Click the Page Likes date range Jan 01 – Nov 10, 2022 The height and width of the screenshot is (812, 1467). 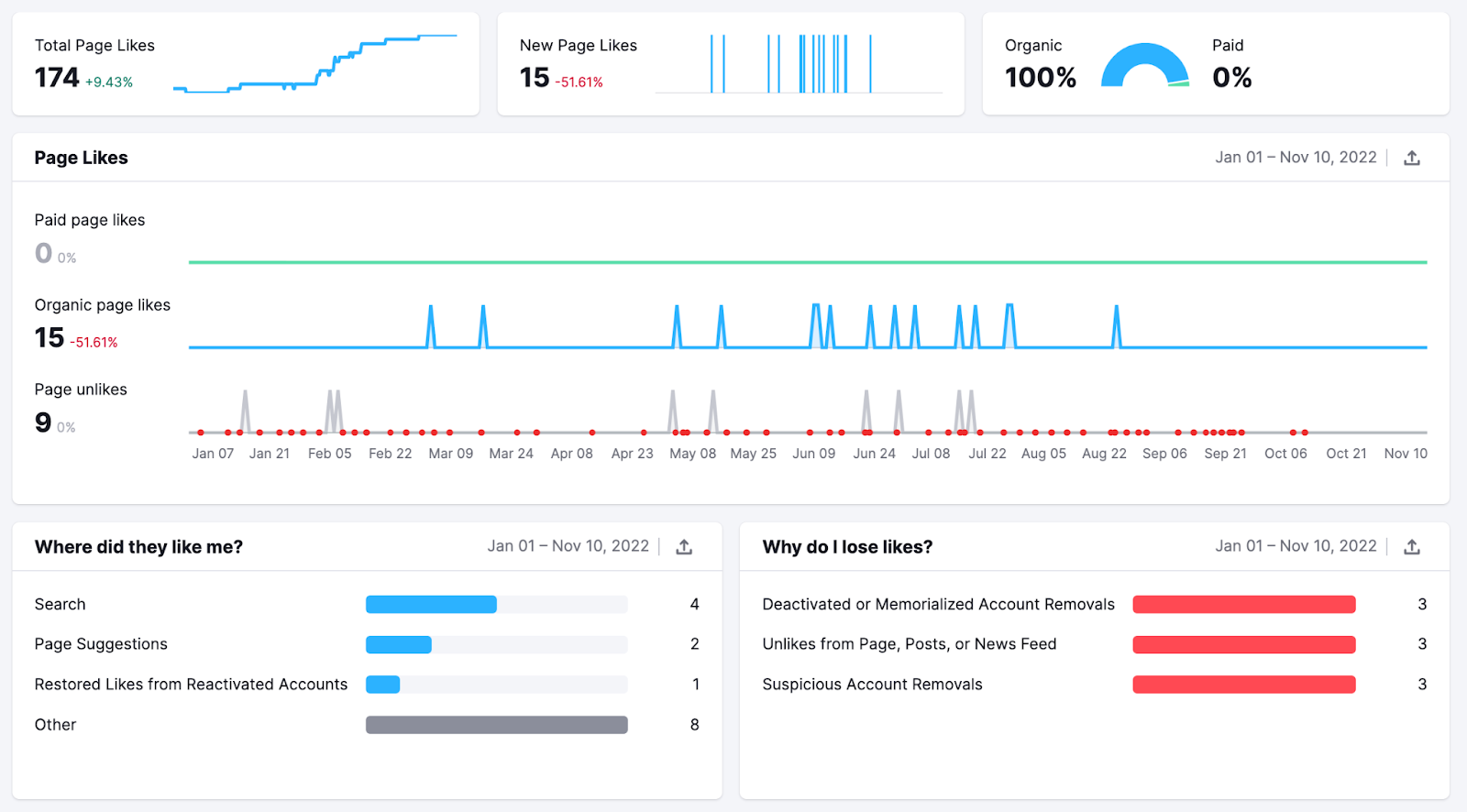point(1296,158)
